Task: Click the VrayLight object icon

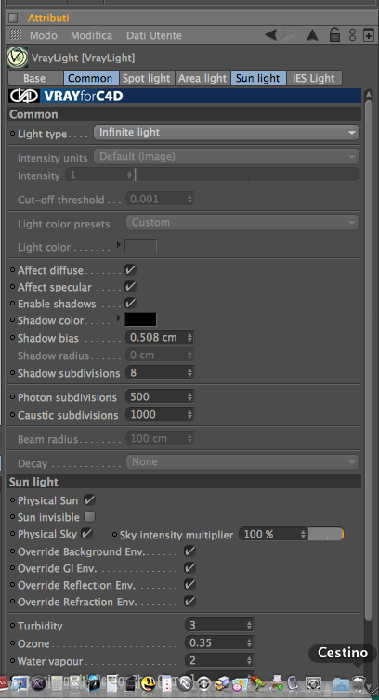Action: click(17, 58)
